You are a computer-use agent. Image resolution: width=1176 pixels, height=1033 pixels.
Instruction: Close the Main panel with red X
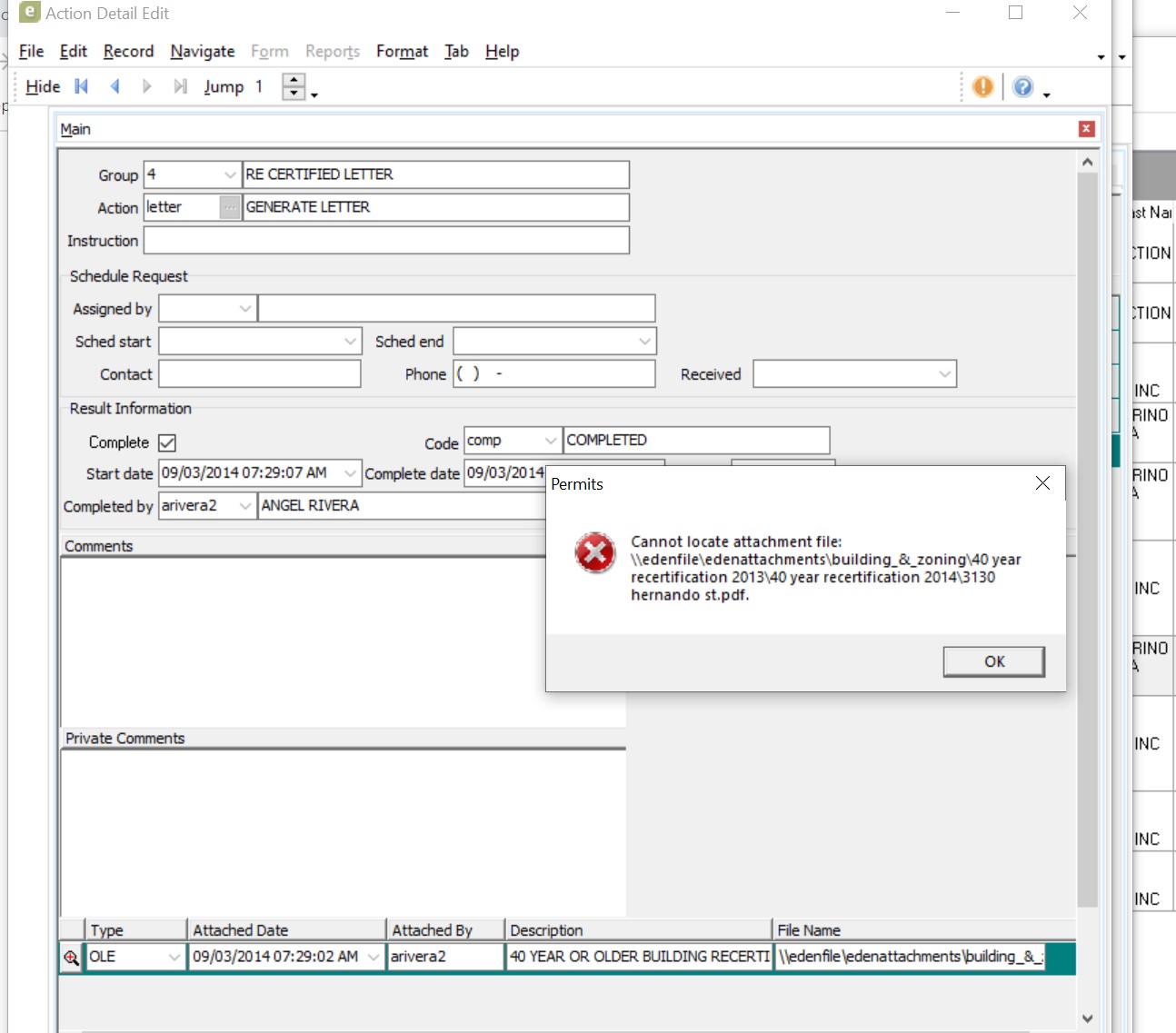pyautogui.click(x=1086, y=129)
